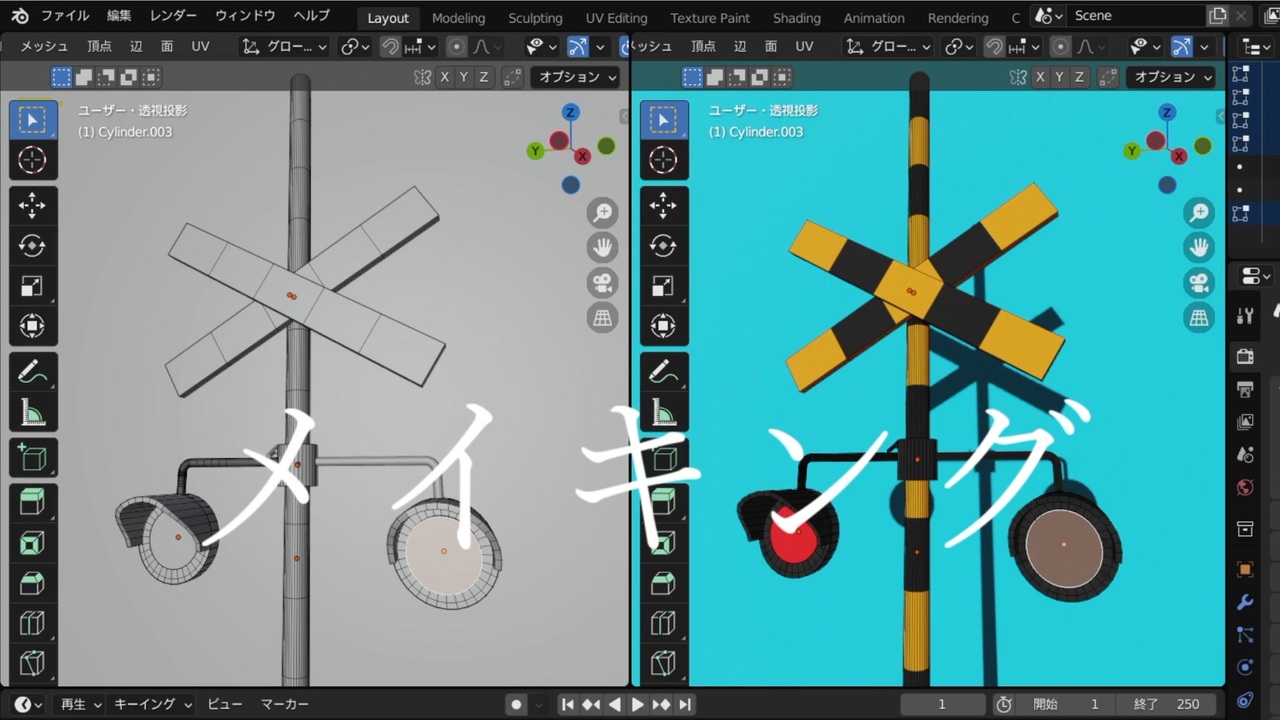Open メッシュ menu in left viewport header
Screen dimensions: 1280x720
[44, 47]
